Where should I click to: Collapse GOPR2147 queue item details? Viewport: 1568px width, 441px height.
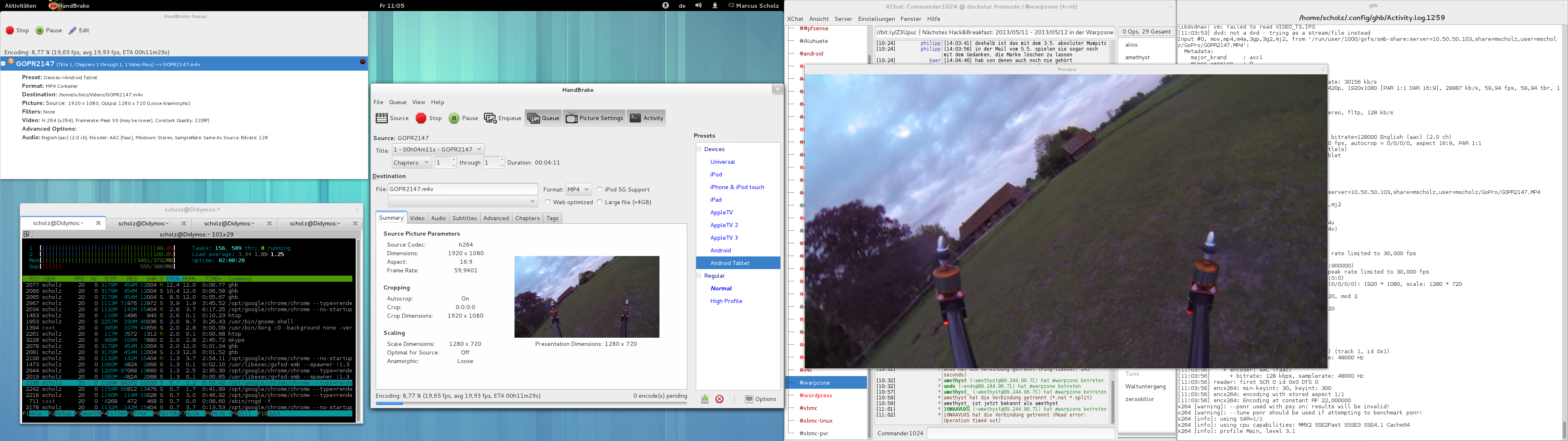[3, 63]
